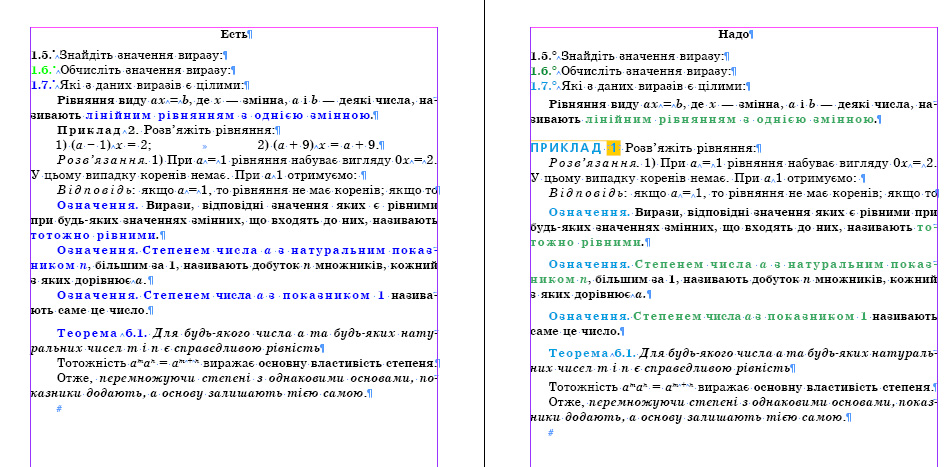Click 'Теорема 6.1.' on the Есть page
Image resolution: width=952 pixels, height=467 pixels.
102,333
